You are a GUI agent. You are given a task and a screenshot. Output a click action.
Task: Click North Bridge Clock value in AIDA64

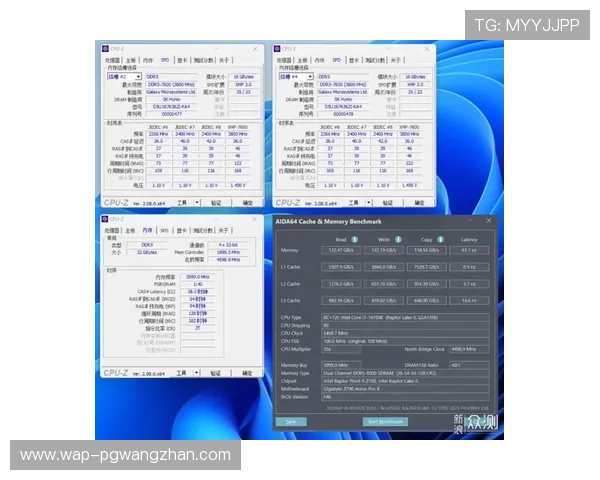[x=469, y=349]
